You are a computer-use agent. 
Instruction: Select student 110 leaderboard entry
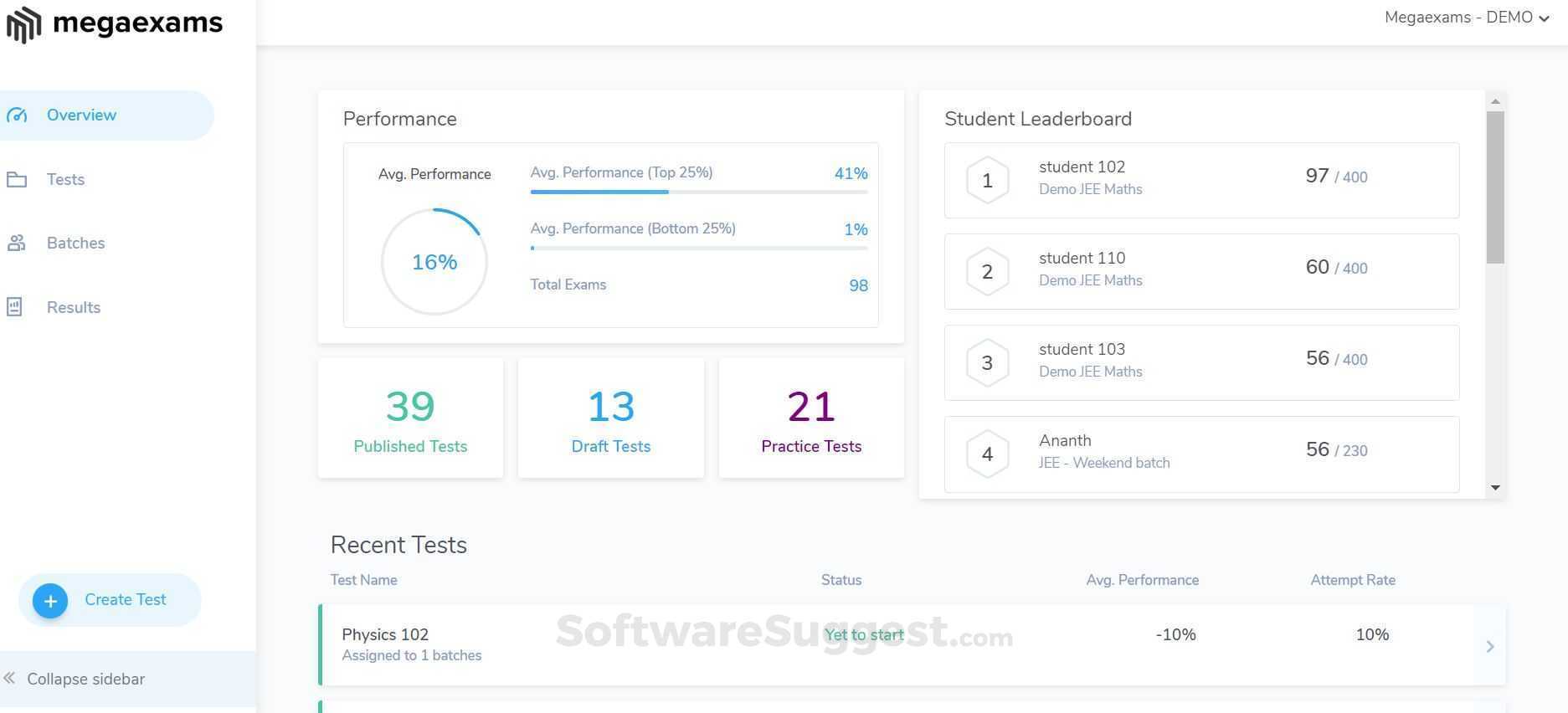pyautogui.click(x=1200, y=271)
